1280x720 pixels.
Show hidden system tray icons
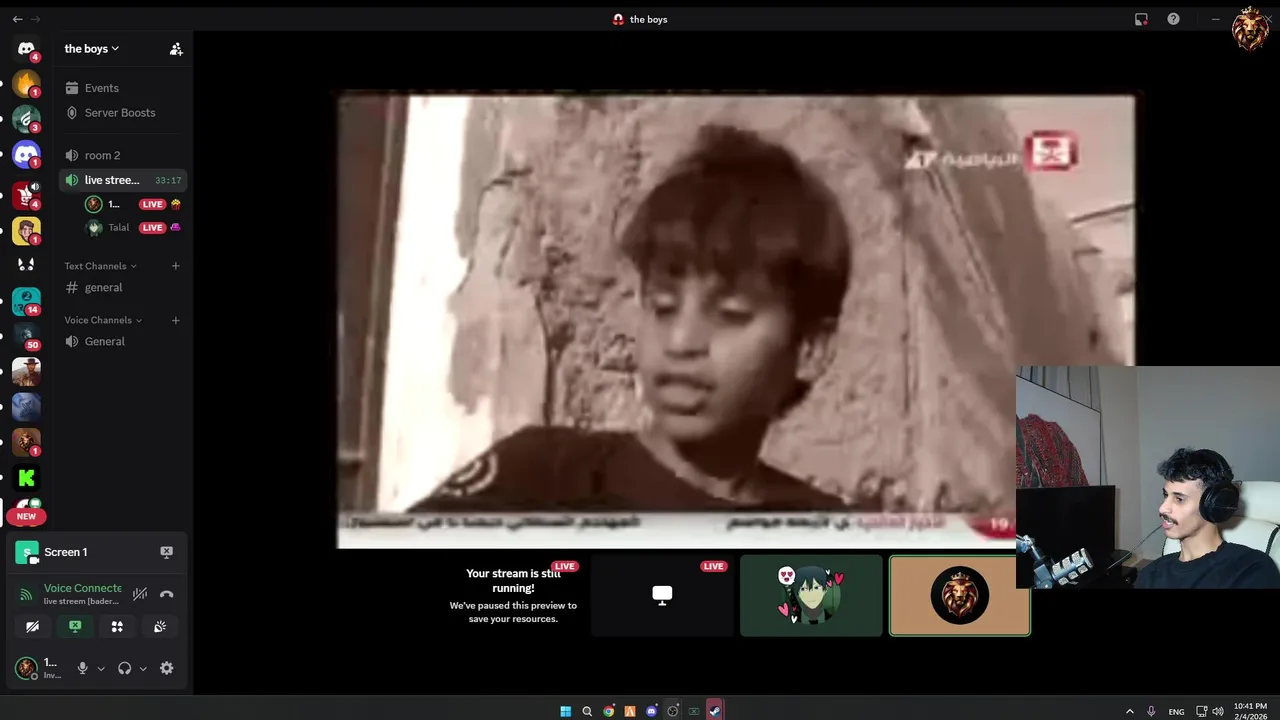[x=1130, y=711]
